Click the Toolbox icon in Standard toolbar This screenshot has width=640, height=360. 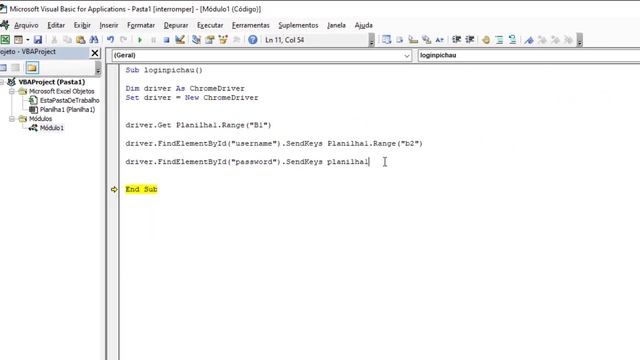point(236,40)
